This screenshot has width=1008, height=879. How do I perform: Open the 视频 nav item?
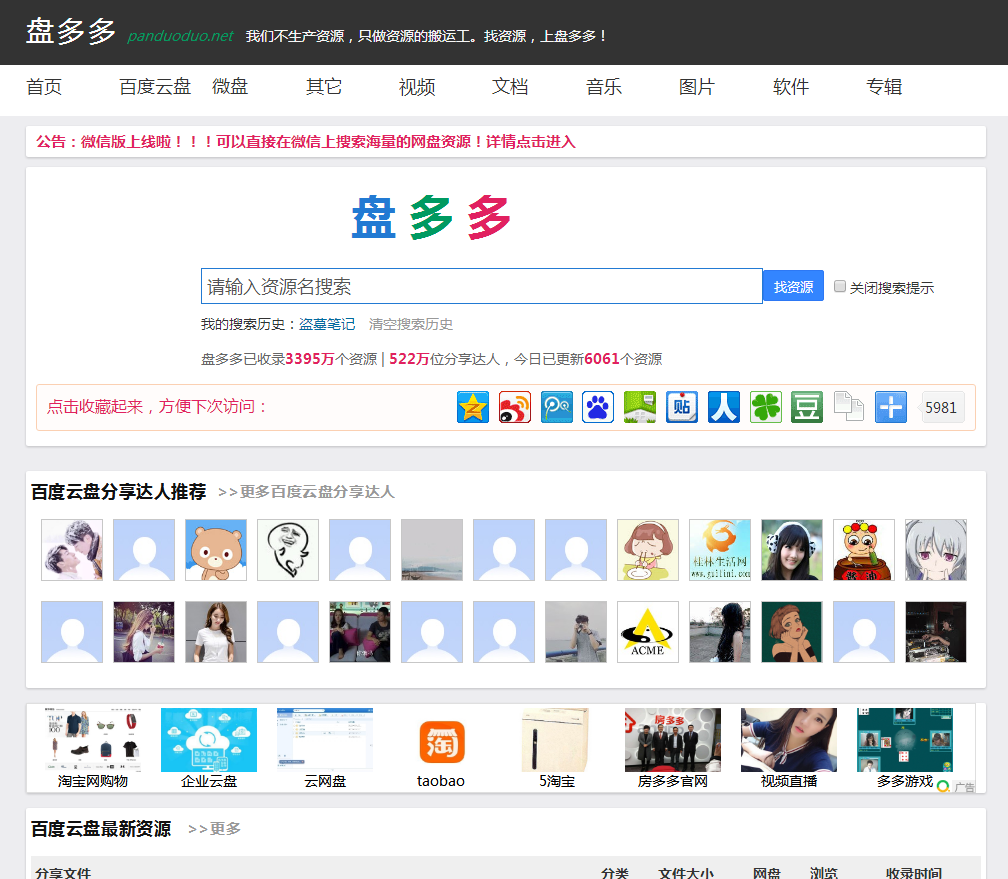click(417, 87)
